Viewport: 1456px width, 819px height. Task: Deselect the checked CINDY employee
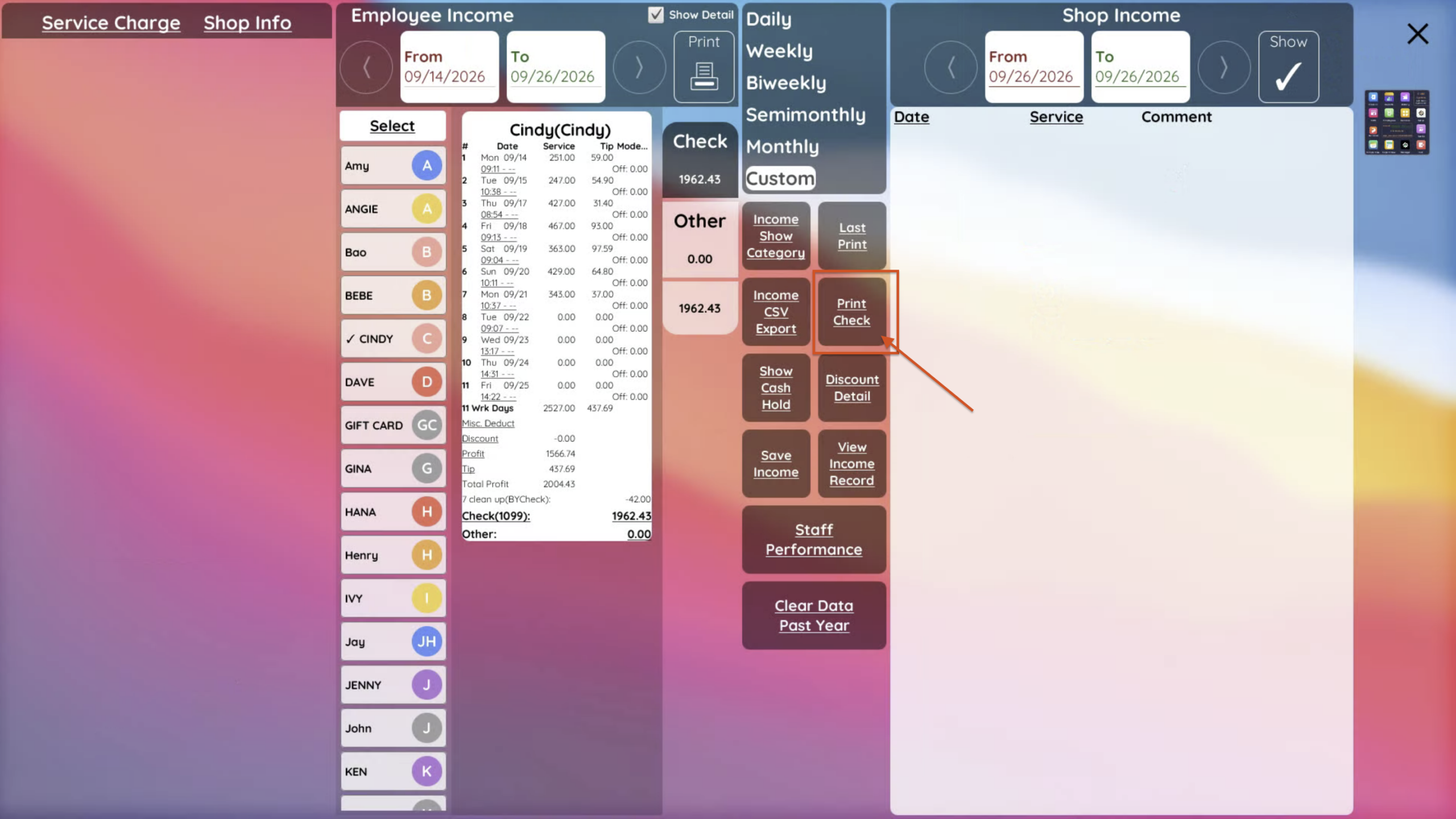[393, 338]
